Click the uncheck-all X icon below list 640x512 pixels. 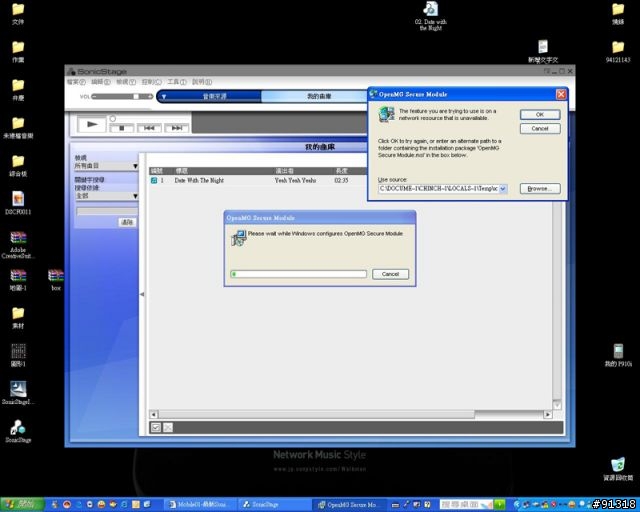click(x=168, y=427)
